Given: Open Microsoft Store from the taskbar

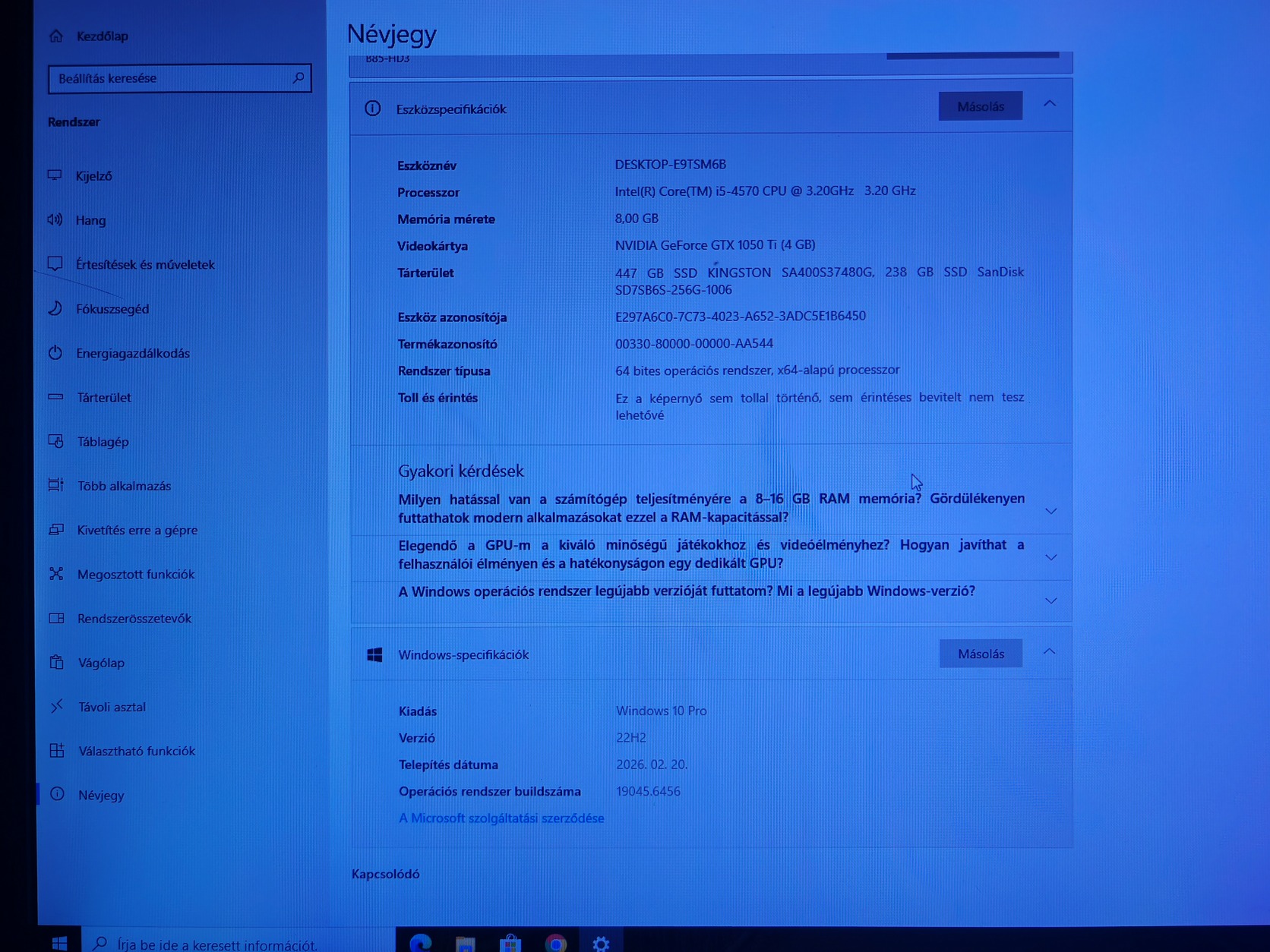Looking at the screenshot, I should 510,944.
